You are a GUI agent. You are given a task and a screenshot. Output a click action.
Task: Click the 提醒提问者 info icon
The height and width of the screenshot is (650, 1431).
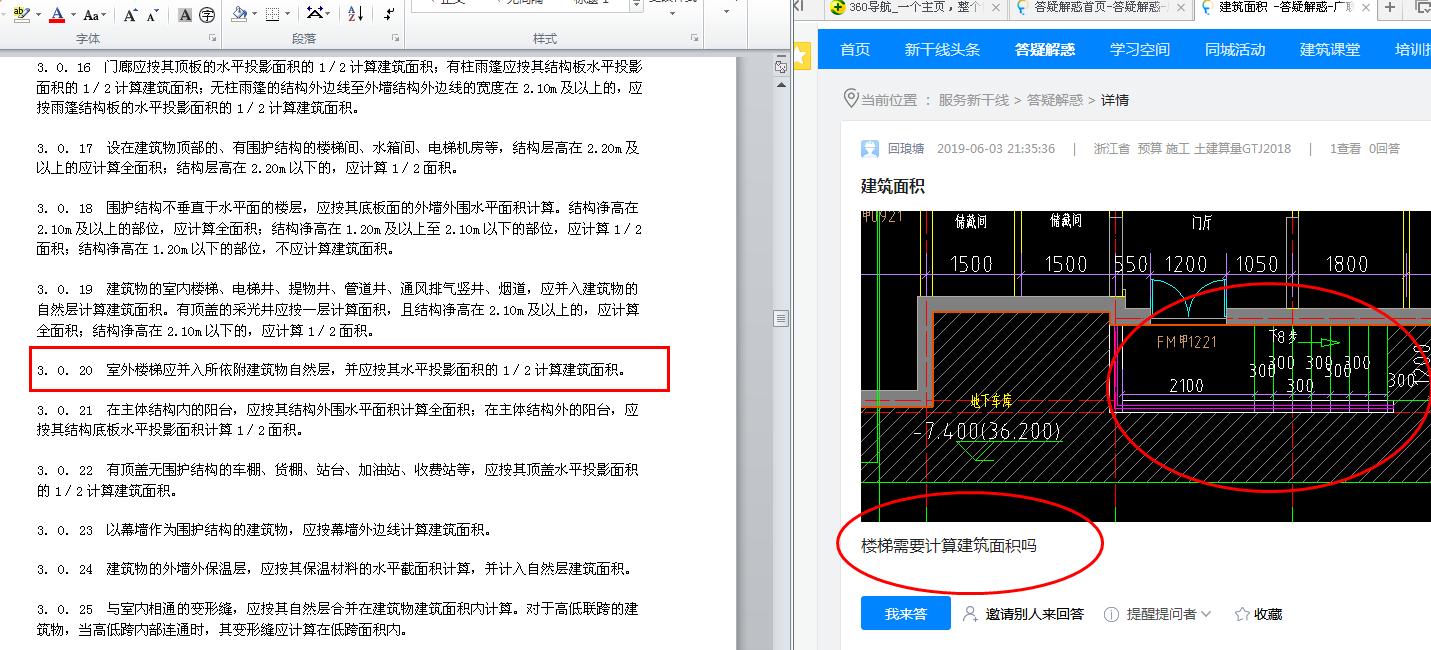click(x=1111, y=614)
